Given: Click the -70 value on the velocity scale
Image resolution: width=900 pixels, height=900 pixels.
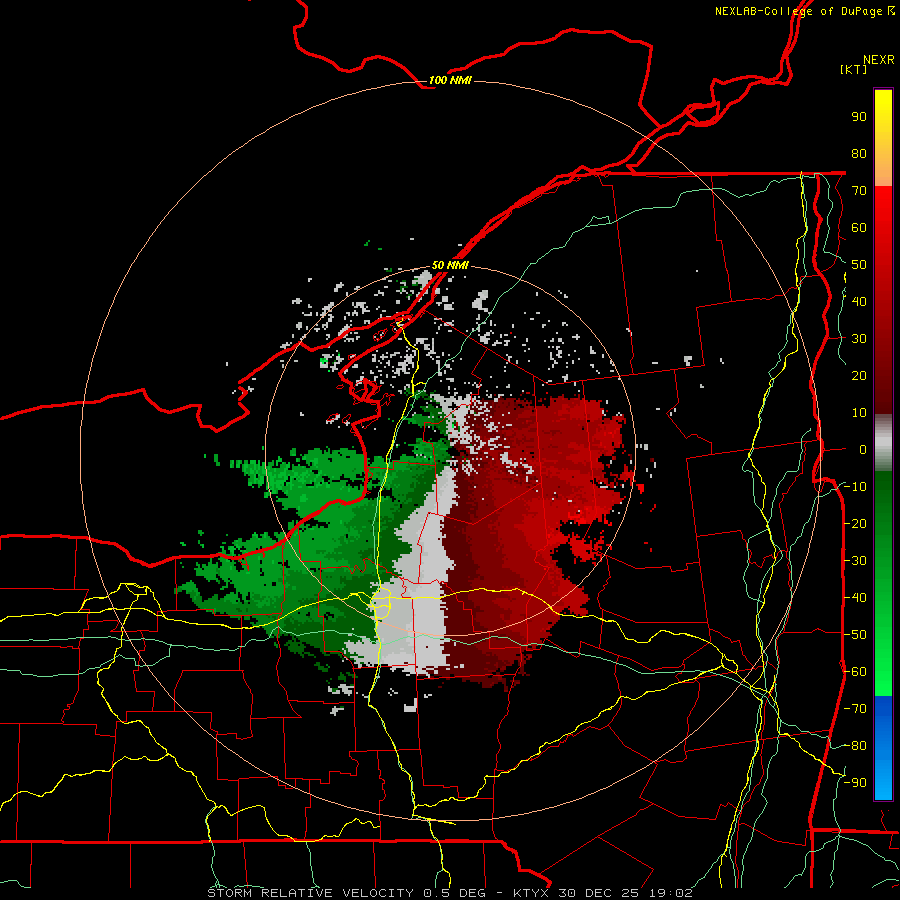Looking at the screenshot, I should [855, 708].
